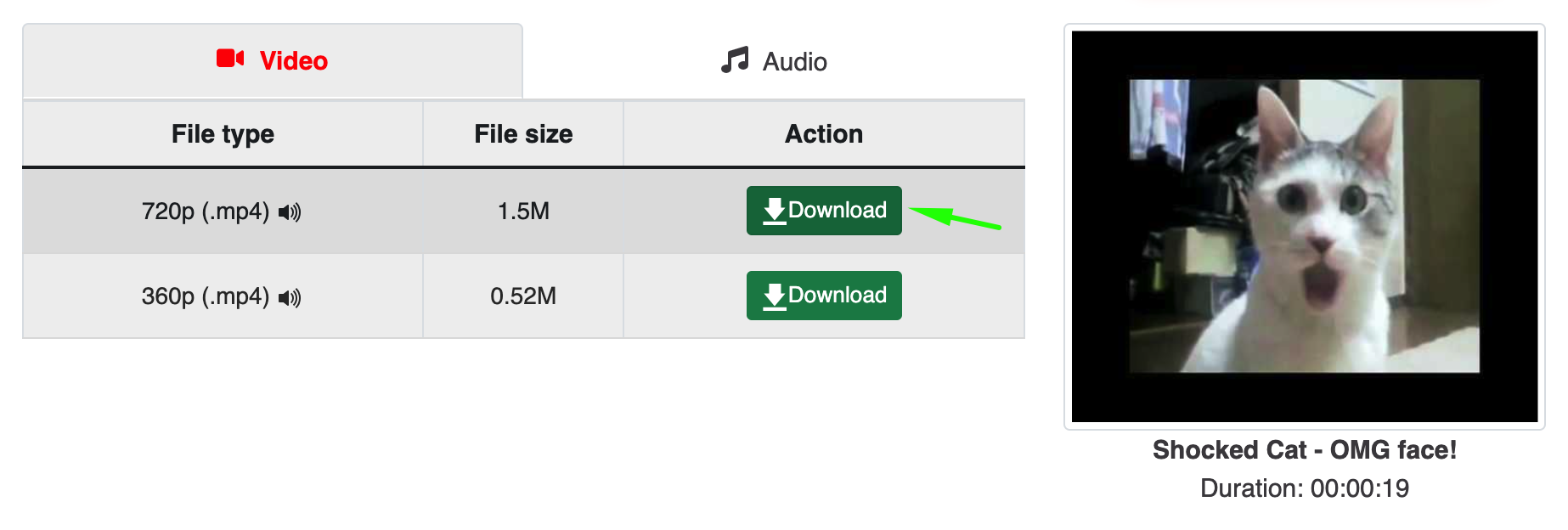Click the Shocked Cat - OMG face! title
Image resolution: width=1568 pixels, height=530 pixels.
(x=1304, y=450)
